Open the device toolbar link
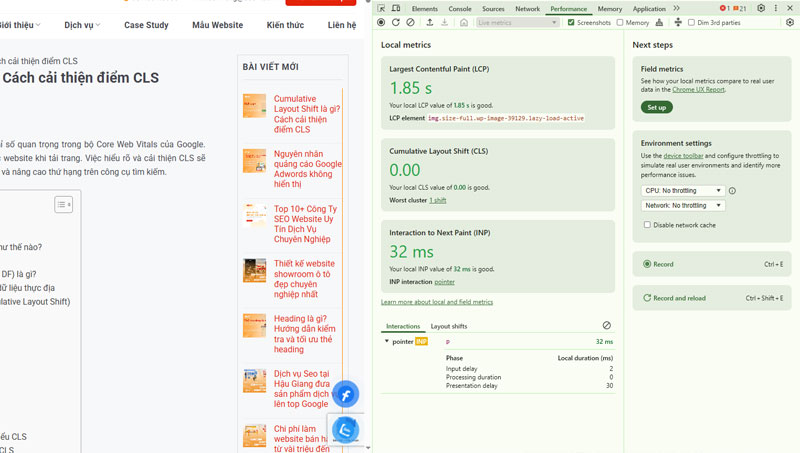This screenshot has width=800, height=453. (683, 156)
